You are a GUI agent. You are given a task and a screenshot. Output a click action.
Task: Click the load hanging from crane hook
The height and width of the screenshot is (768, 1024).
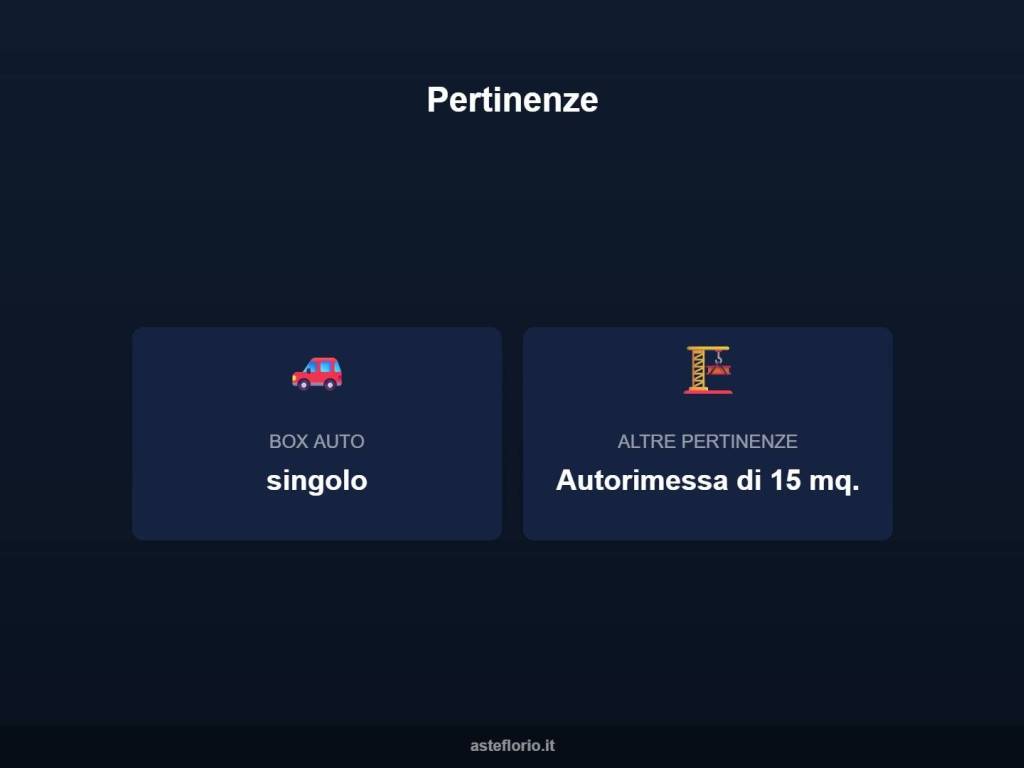click(718, 370)
